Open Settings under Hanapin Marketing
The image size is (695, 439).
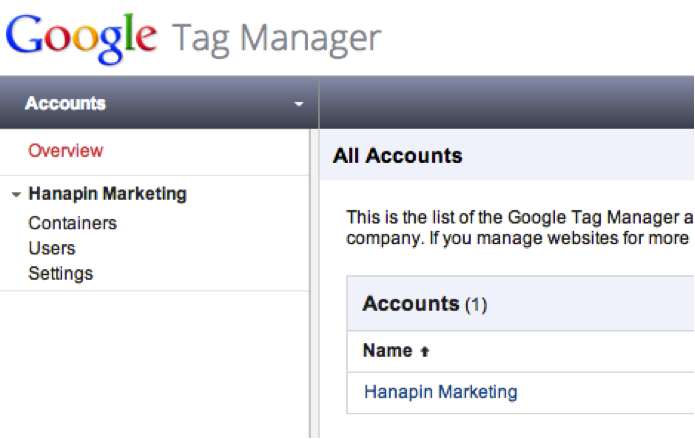pyautogui.click(x=61, y=274)
